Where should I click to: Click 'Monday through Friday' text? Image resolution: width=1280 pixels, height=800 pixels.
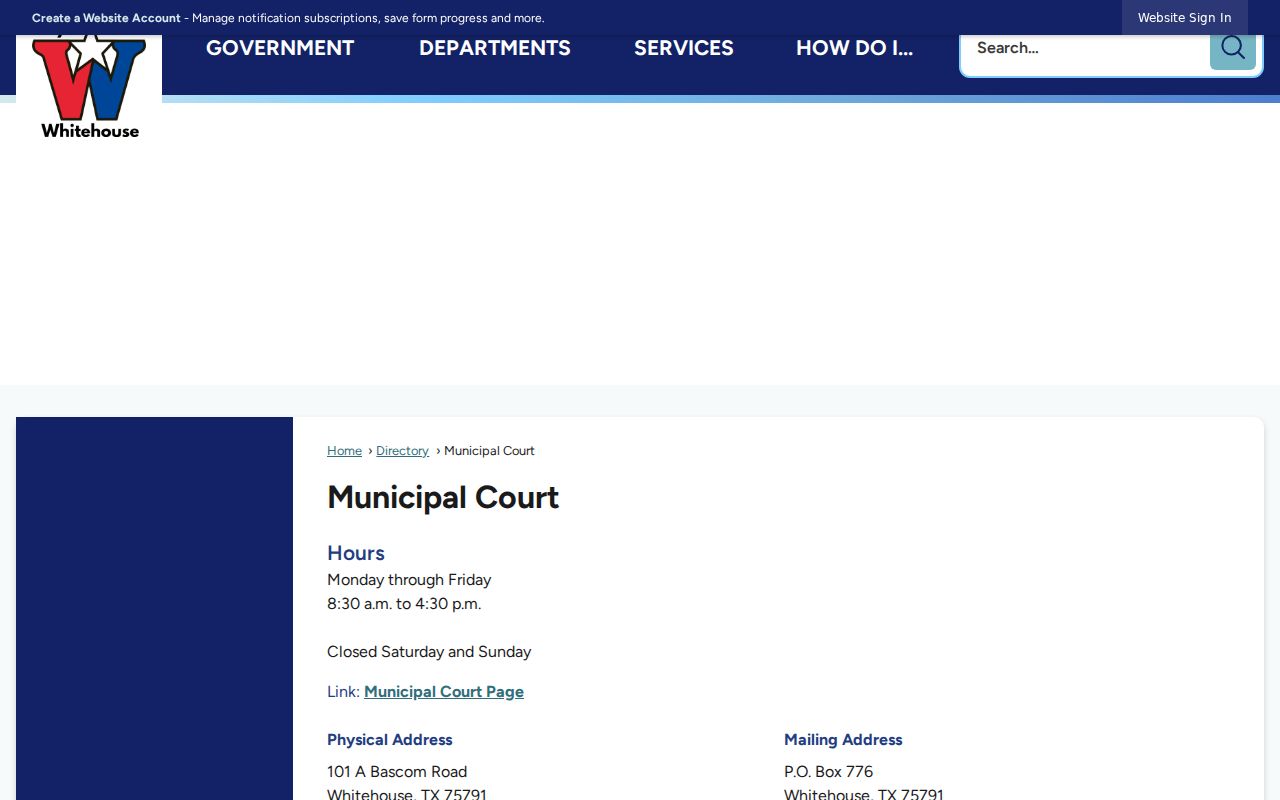409,580
